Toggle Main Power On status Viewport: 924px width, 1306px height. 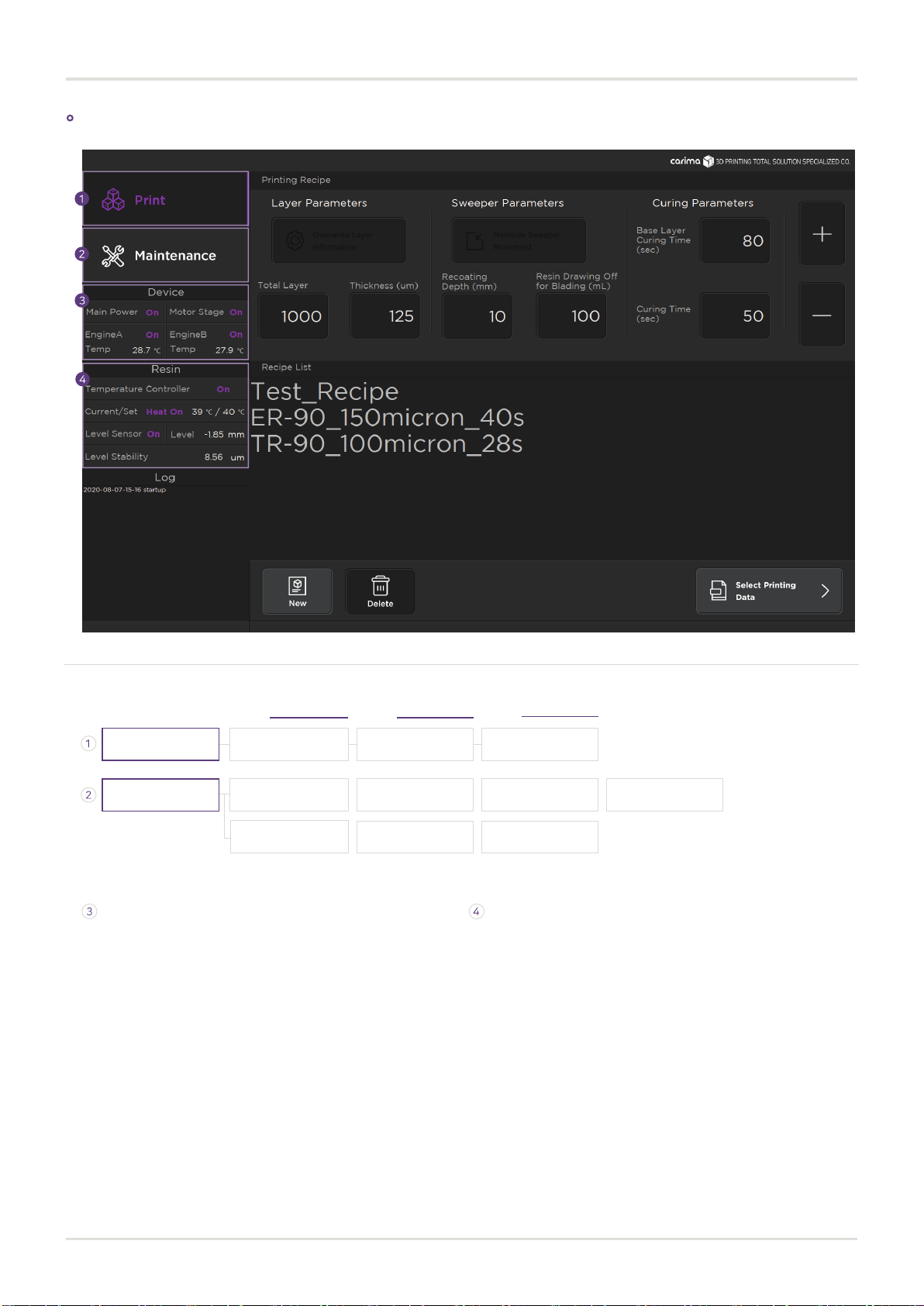click(x=153, y=312)
